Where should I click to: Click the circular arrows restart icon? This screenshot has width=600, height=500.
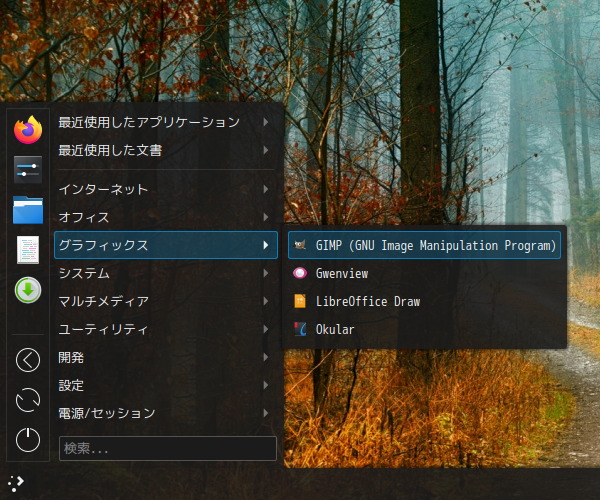28,400
